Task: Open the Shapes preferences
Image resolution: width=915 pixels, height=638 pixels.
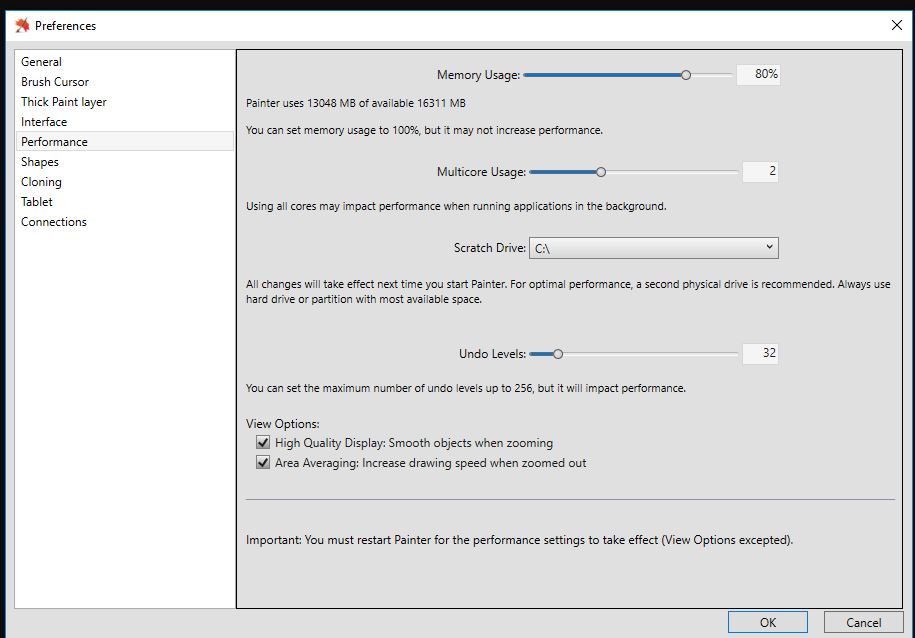Action: (124, 162)
